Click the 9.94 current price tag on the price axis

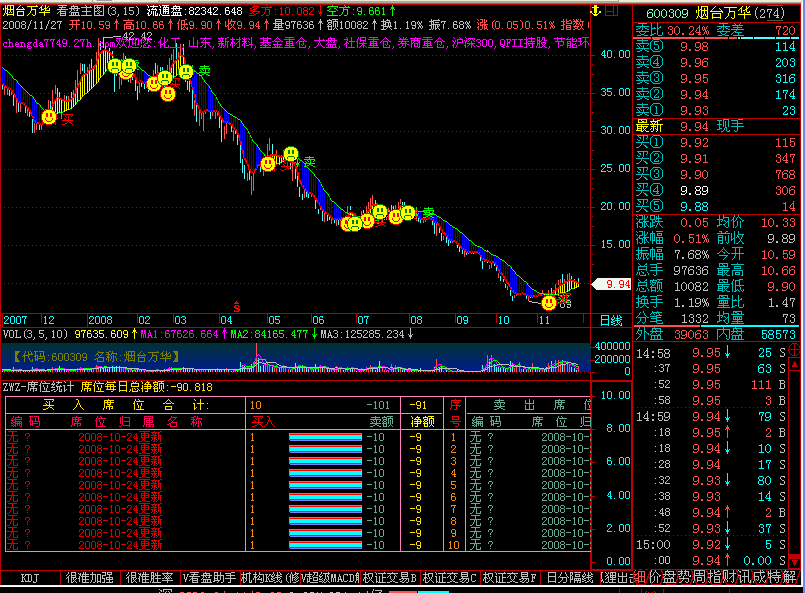[611, 284]
